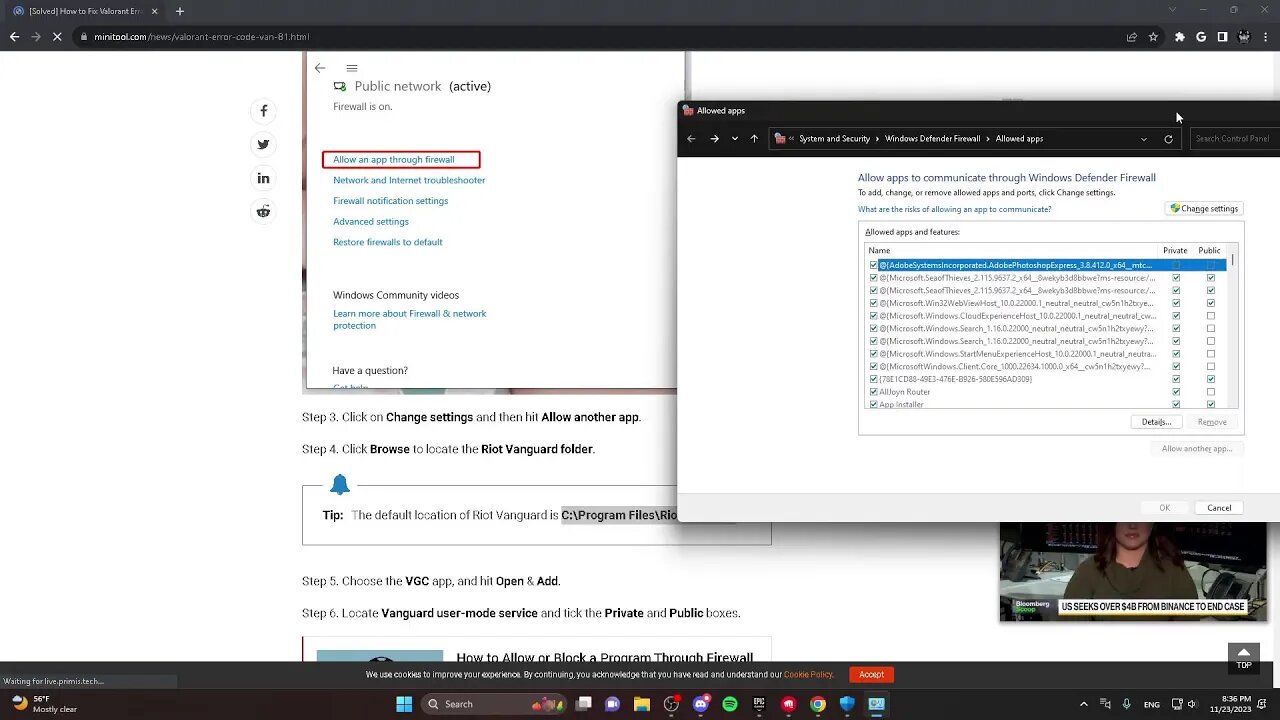Toggle Public checkbox for StartMenuExperienceHost
Viewport: 1280px width, 720px height.
pyautogui.click(x=1211, y=354)
